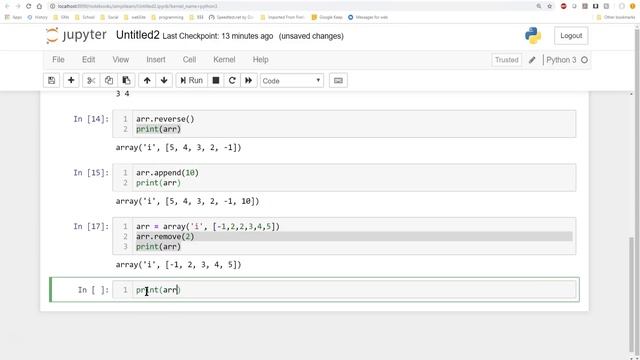Click the Python logo image
The height and width of the screenshot is (360, 640).
tap(533, 36)
